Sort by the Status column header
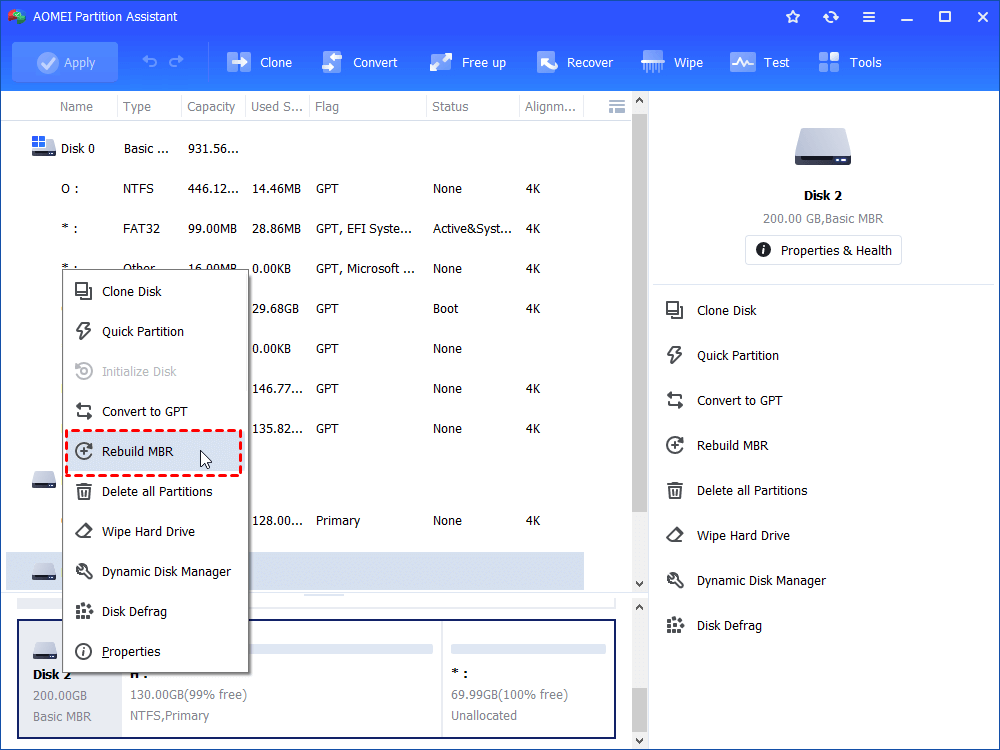Screen dimensions: 1000x750 [x=450, y=107]
